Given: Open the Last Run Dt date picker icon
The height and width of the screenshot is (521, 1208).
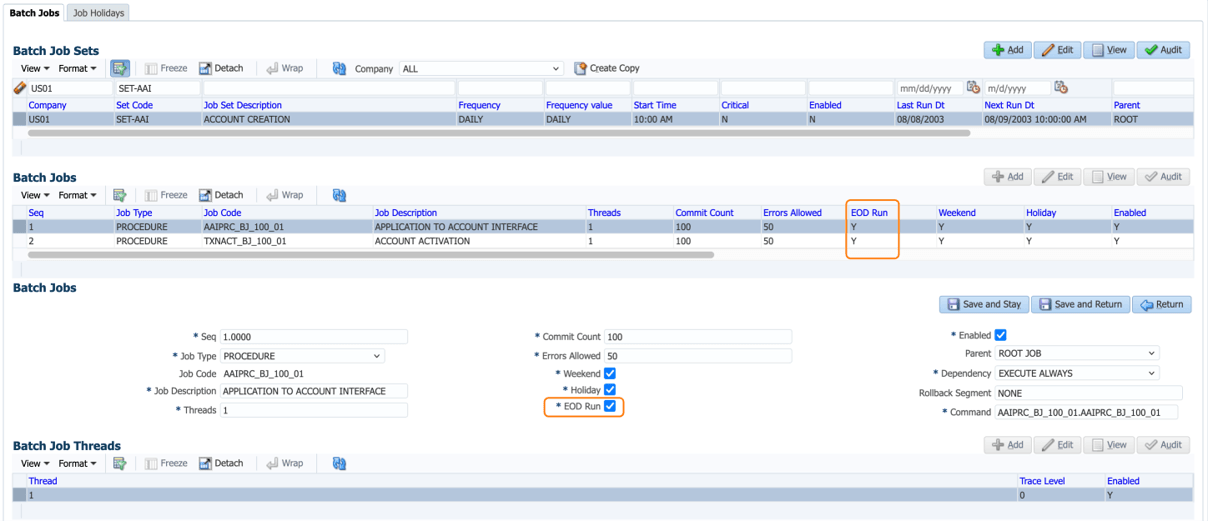Looking at the screenshot, I should pyautogui.click(x=973, y=88).
